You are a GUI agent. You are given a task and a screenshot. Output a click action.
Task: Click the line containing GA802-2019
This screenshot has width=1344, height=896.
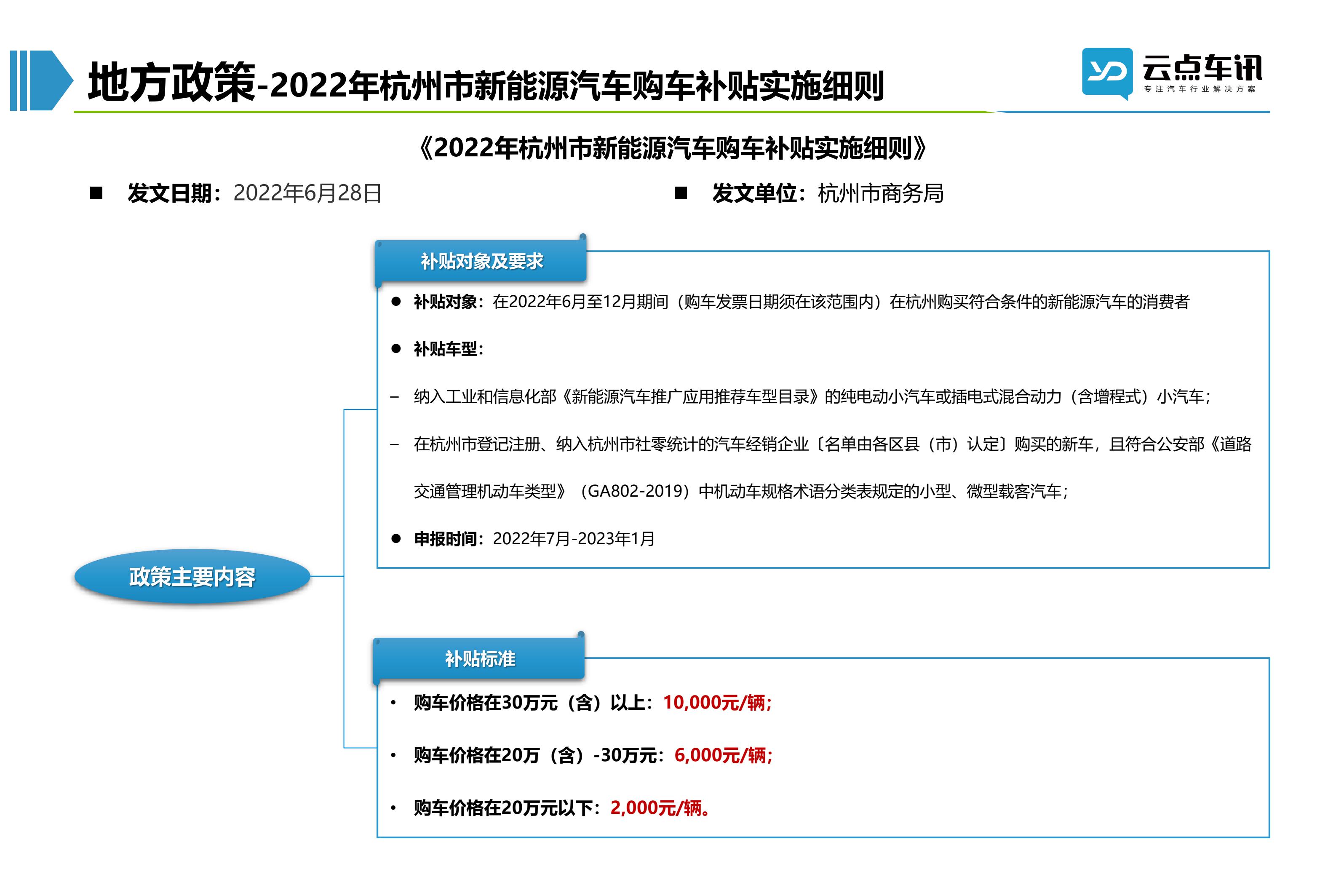(740, 491)
